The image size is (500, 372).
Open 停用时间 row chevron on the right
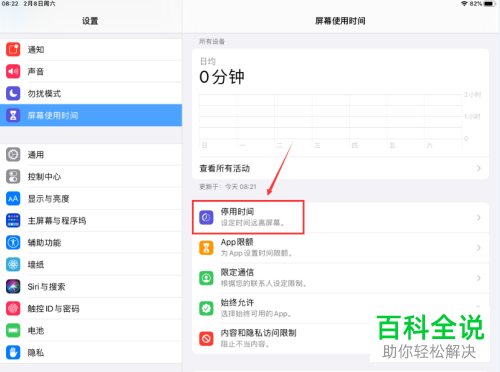click(479, 217)
